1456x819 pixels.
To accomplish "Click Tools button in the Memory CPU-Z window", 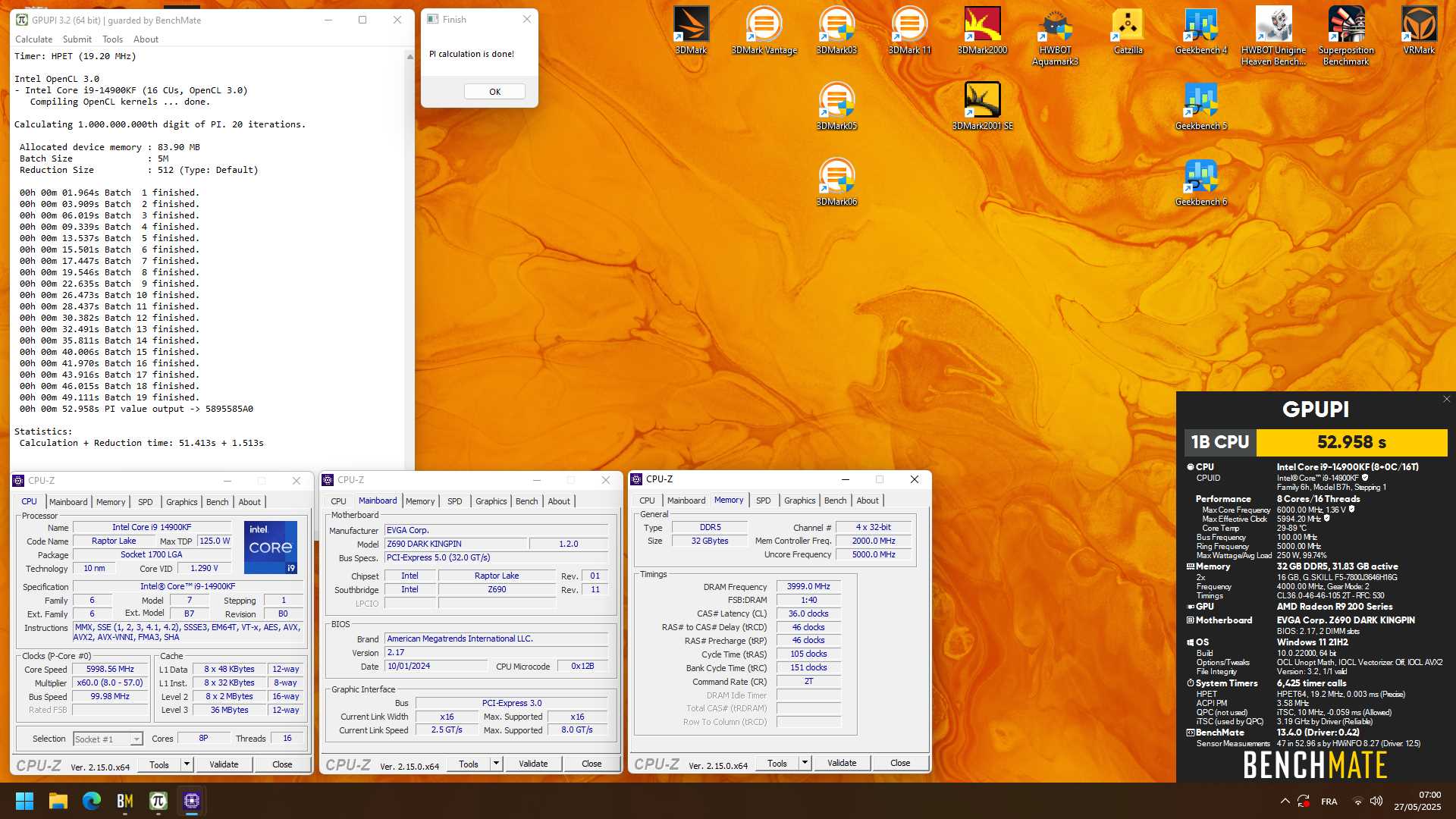I will coord(777,763).
